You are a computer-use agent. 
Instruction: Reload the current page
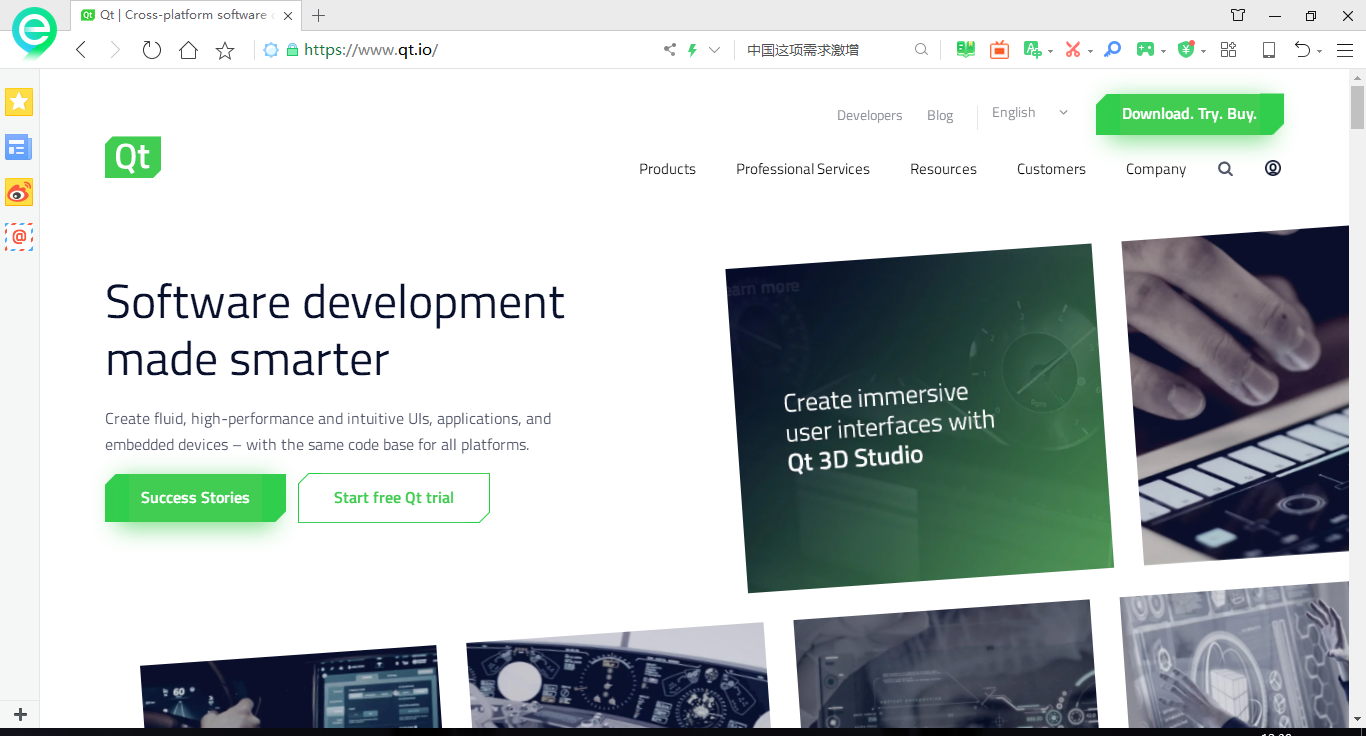(x=151, y=50)
